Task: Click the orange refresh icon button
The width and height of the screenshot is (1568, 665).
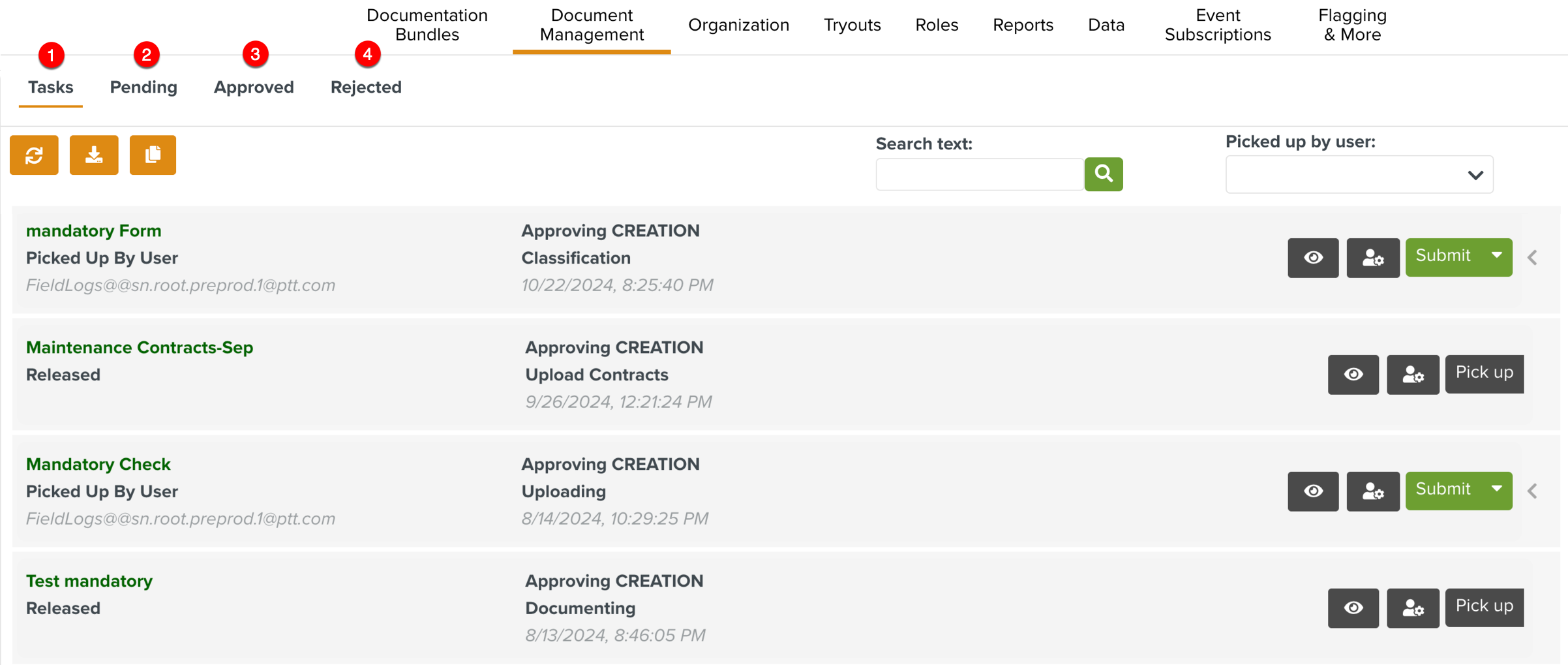Action: 34,155
